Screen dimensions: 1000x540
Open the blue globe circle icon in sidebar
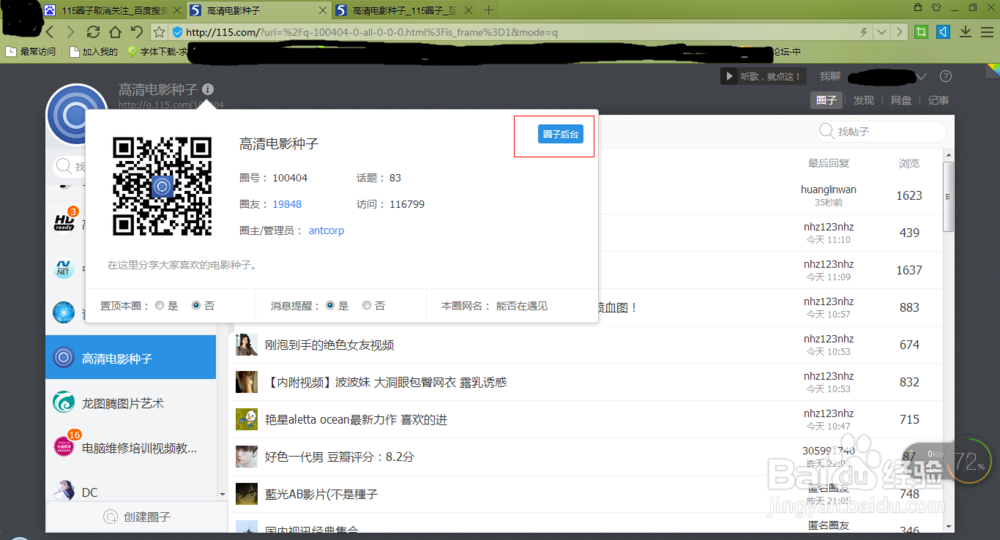pyautogui.click(x=63, y=312)
